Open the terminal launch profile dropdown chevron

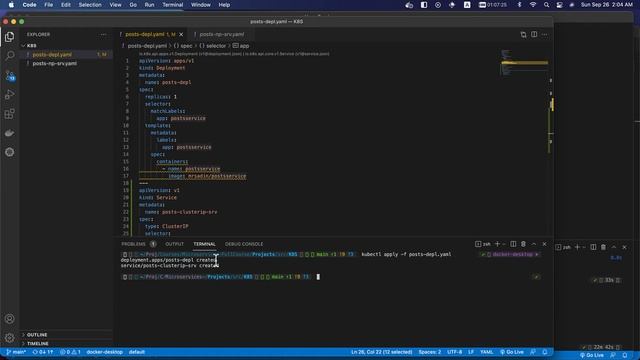[504, 244]
